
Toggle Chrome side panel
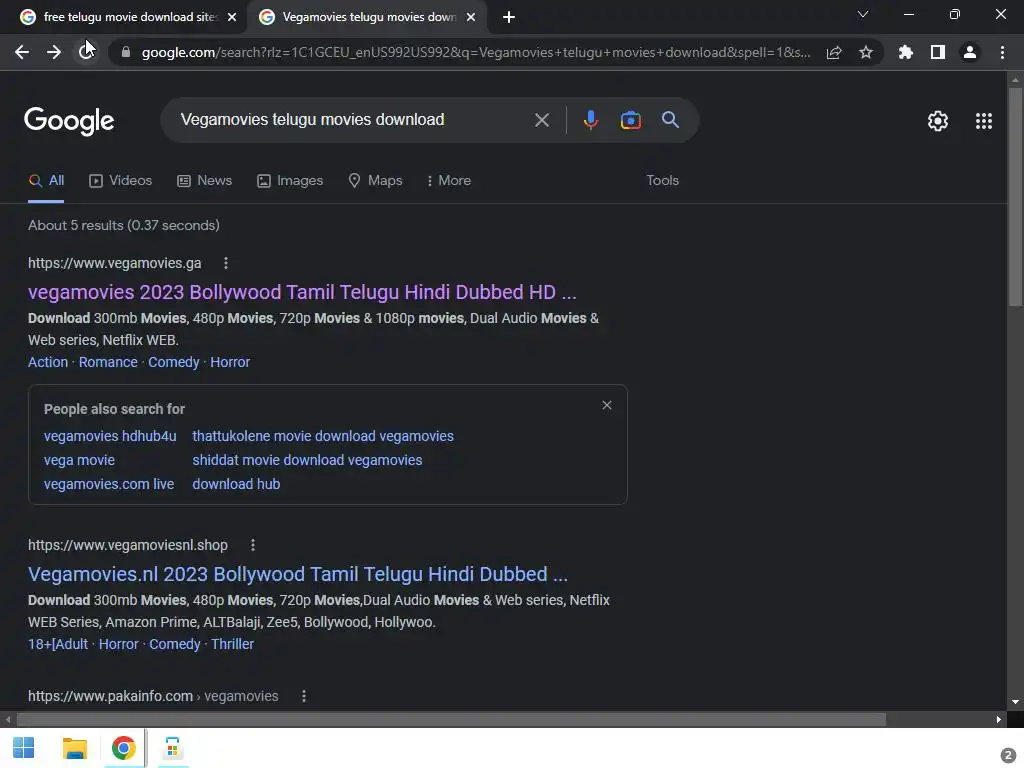coord(938,52)
